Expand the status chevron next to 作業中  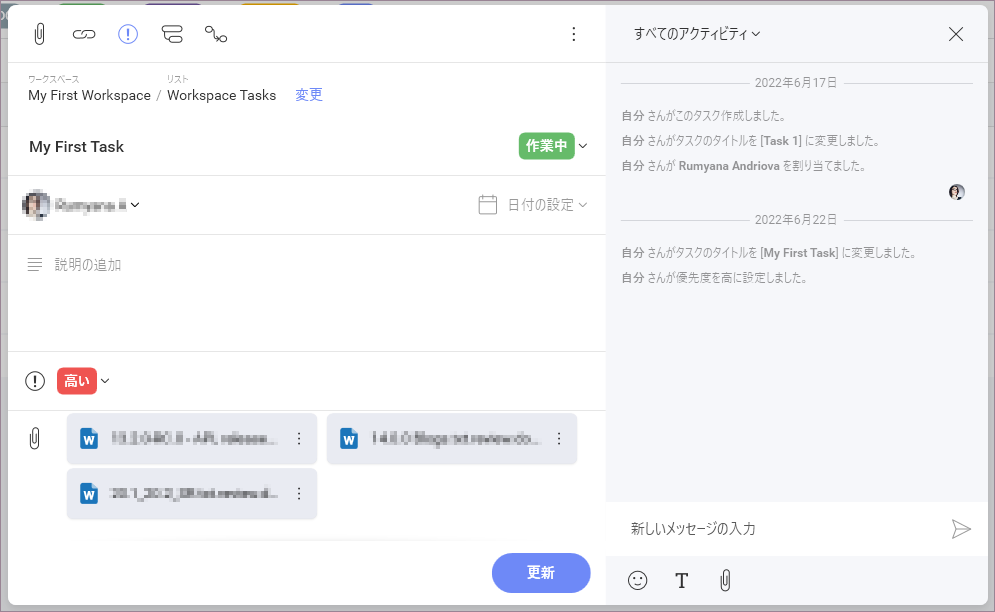(583, 146)
